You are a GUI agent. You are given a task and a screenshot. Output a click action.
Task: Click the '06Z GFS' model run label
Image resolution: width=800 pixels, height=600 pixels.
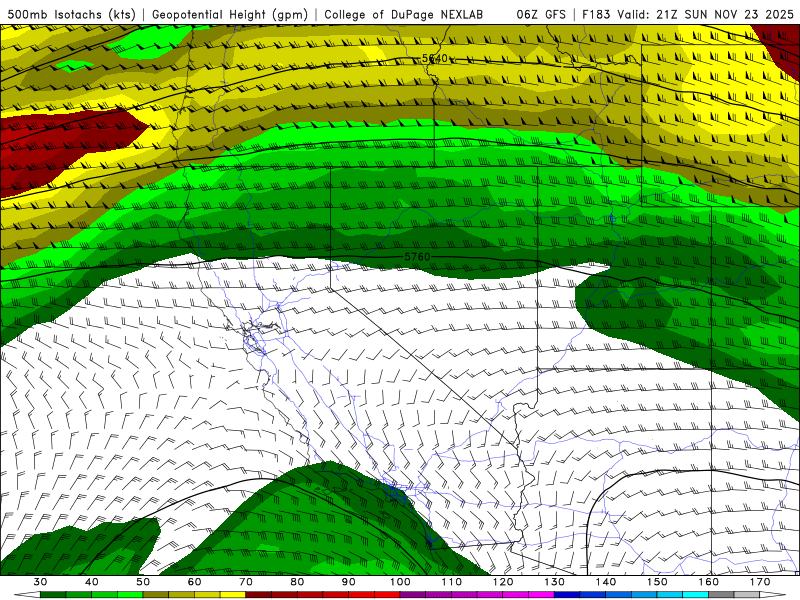[541, 14]
